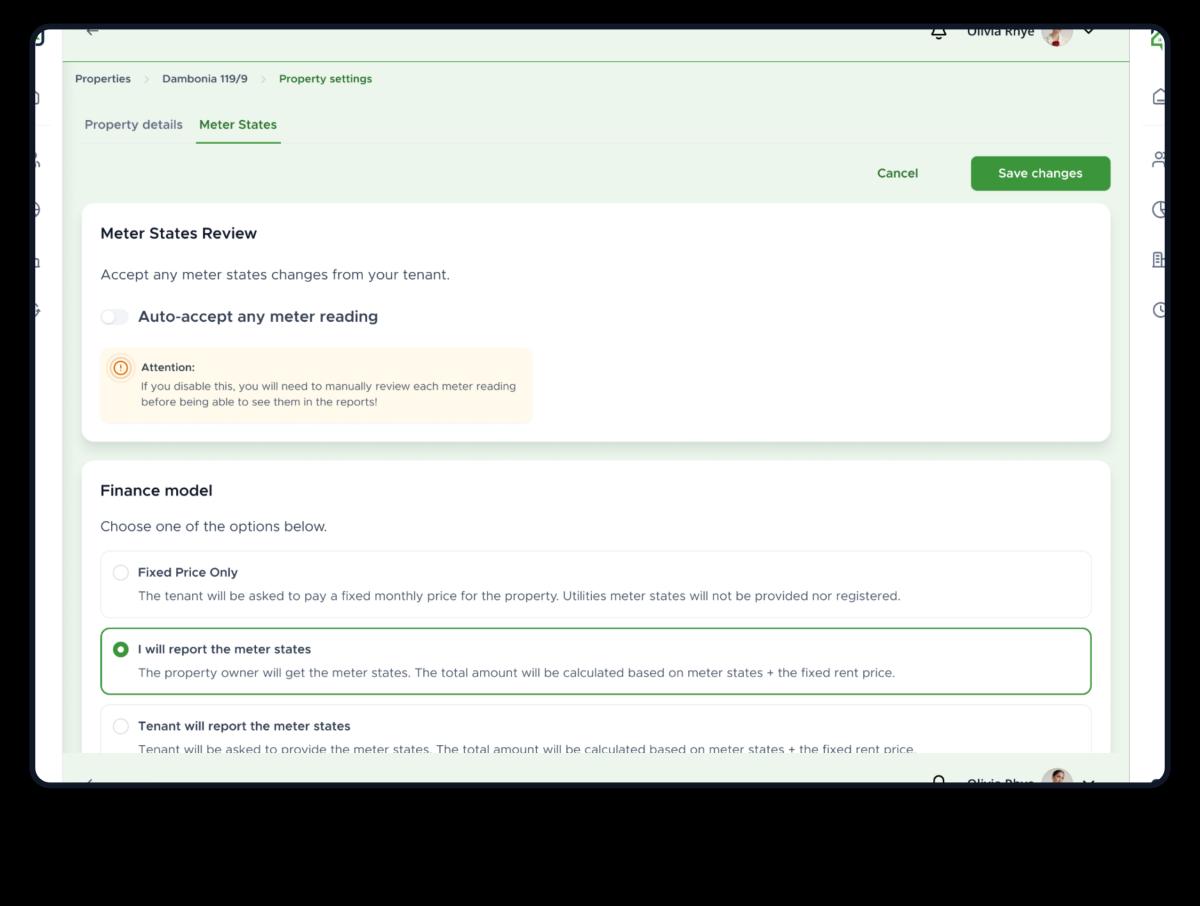This screenshot has height=906, width=1200.
Task: Open the pie chart icon in right sidebar
Action: 1160,209
